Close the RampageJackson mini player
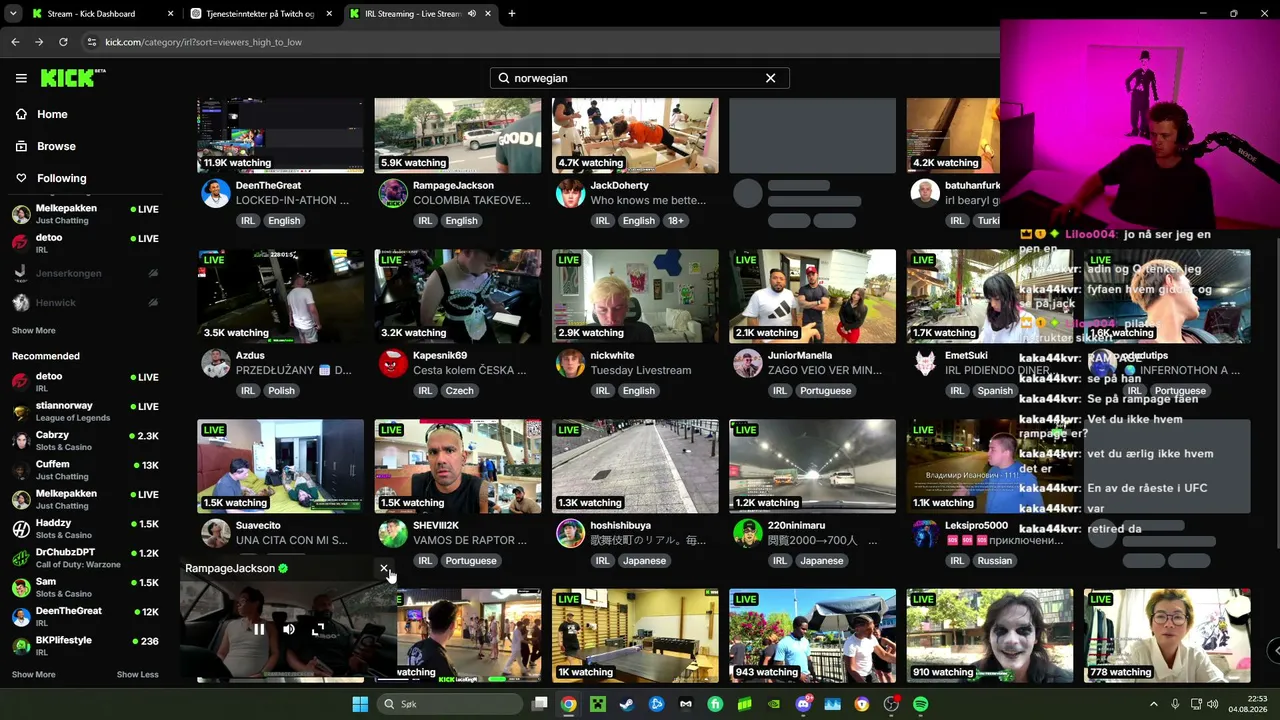The height and width of the screenshot is (720, 1280). (384, 568)
